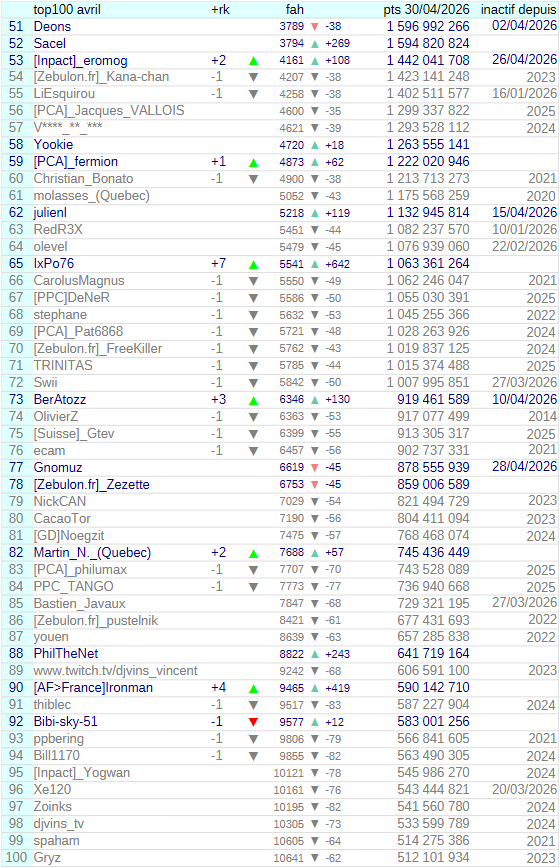Image resolution: width=560 pixels, height=868 pixels.
Task: Click green rank-up arrow for lxPo76
Action: point(253,265)
